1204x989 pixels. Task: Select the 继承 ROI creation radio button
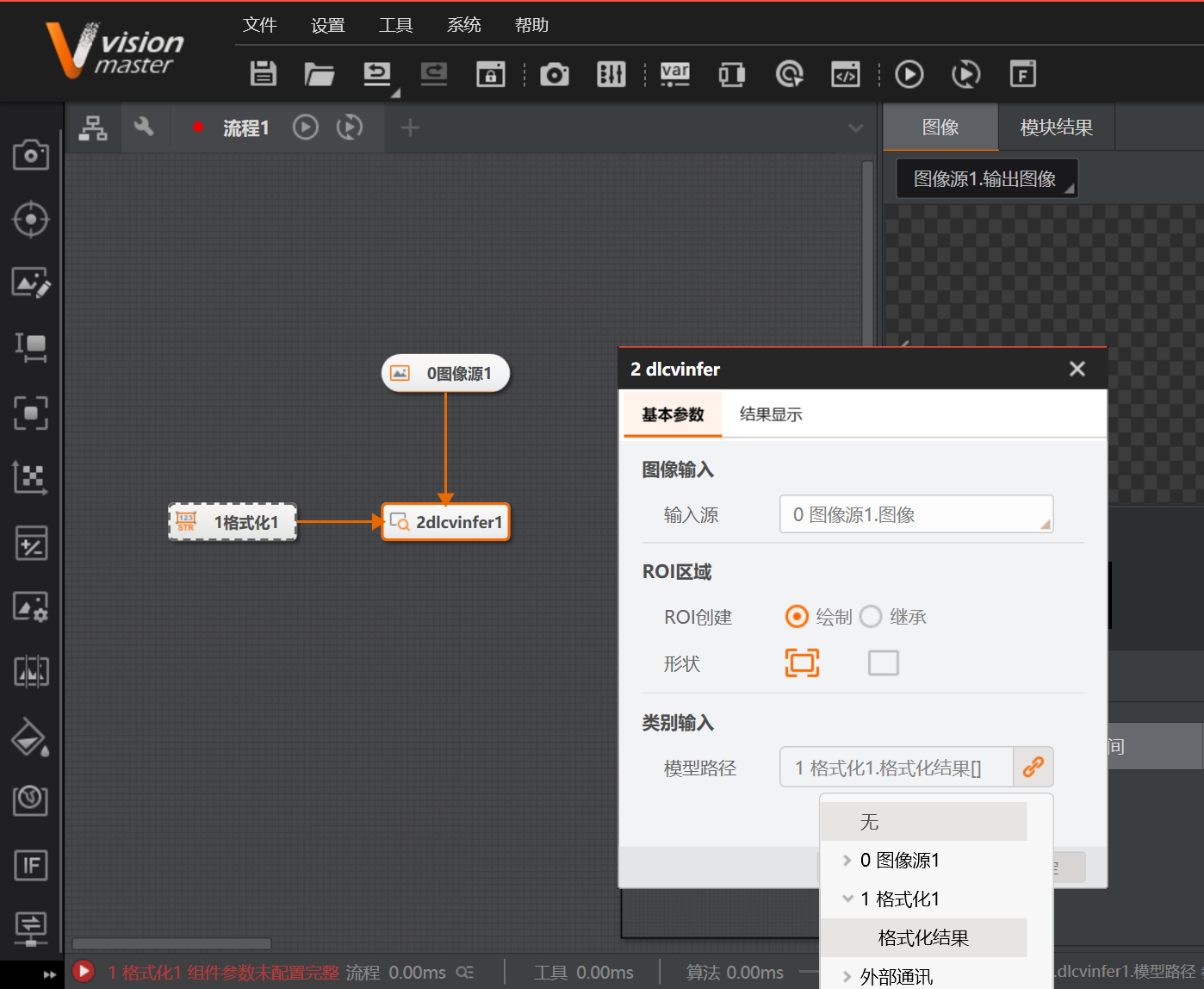(871, 617)
